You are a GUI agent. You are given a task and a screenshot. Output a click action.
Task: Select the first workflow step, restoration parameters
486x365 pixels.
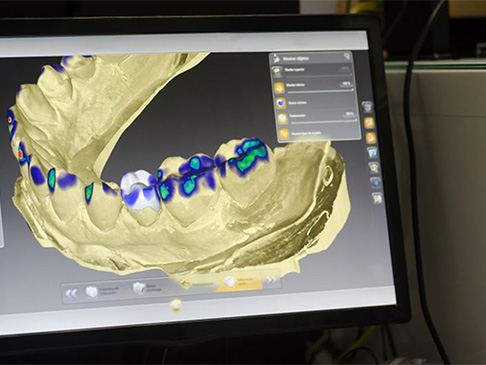[103, 291]
